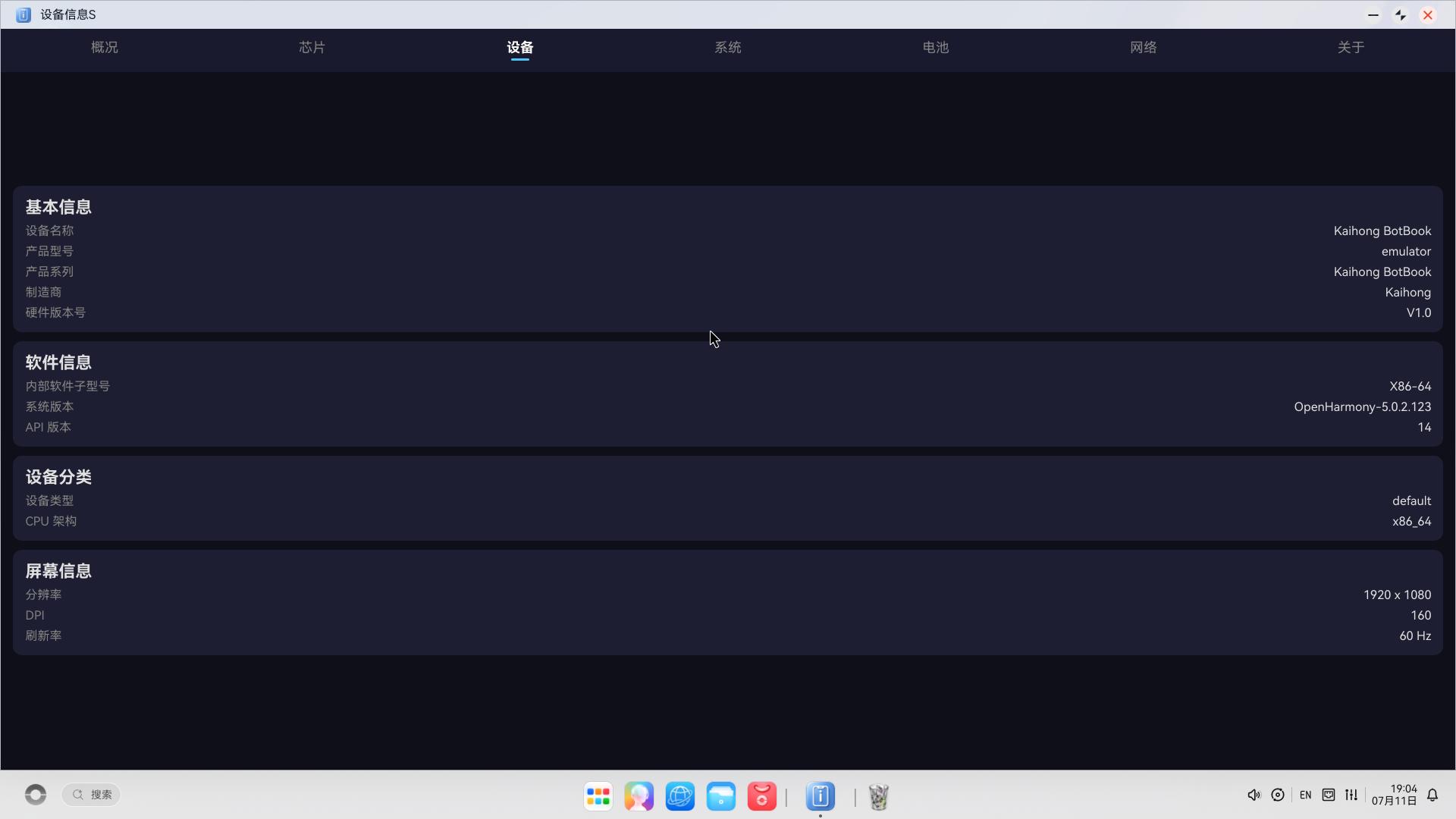Open the 电池 tab
1456x819 pixels.
click(936, 47)
